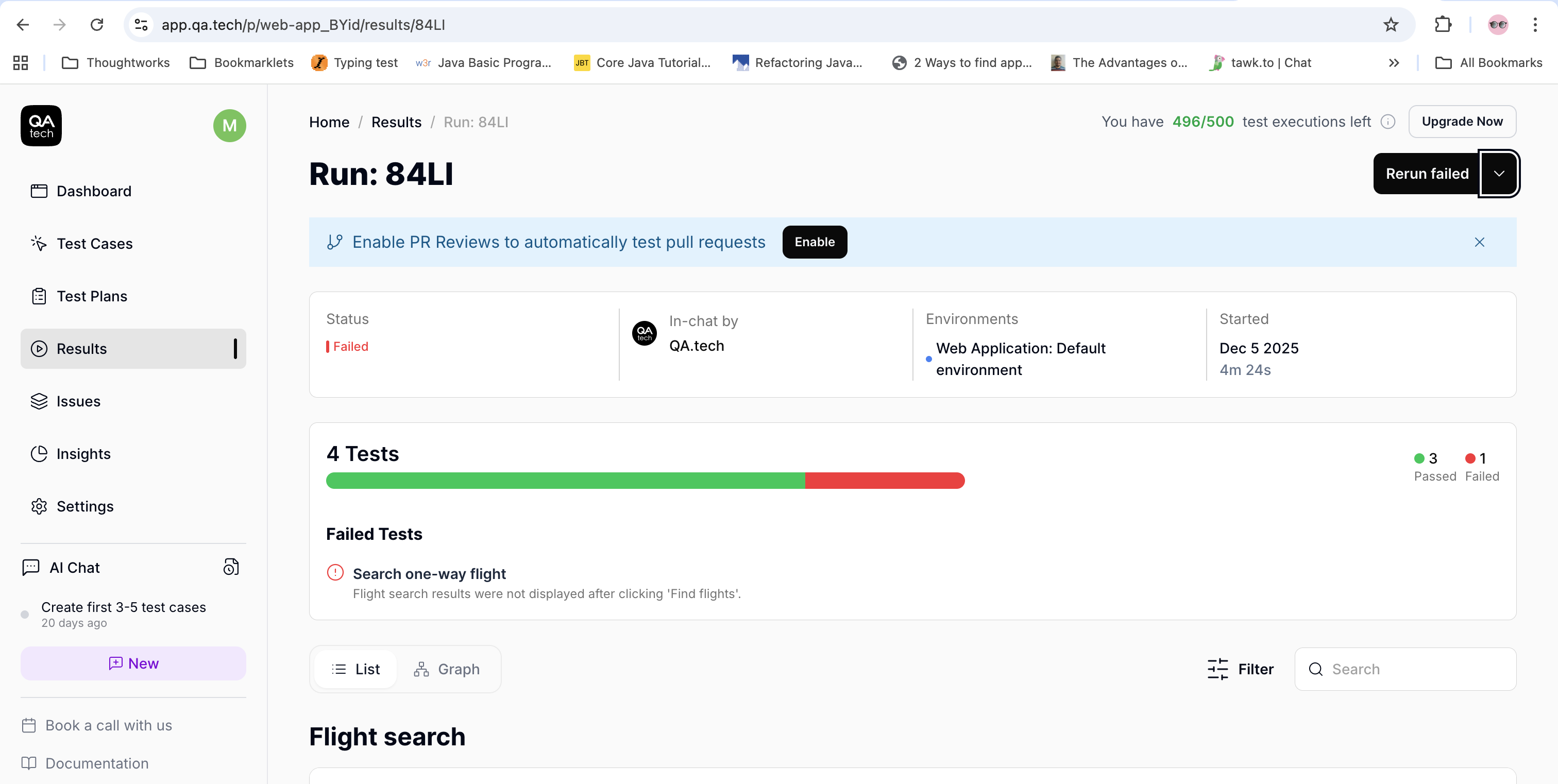Open Test Cases in the sidebar
The image size is (1558, 784).
pos(94,244)
